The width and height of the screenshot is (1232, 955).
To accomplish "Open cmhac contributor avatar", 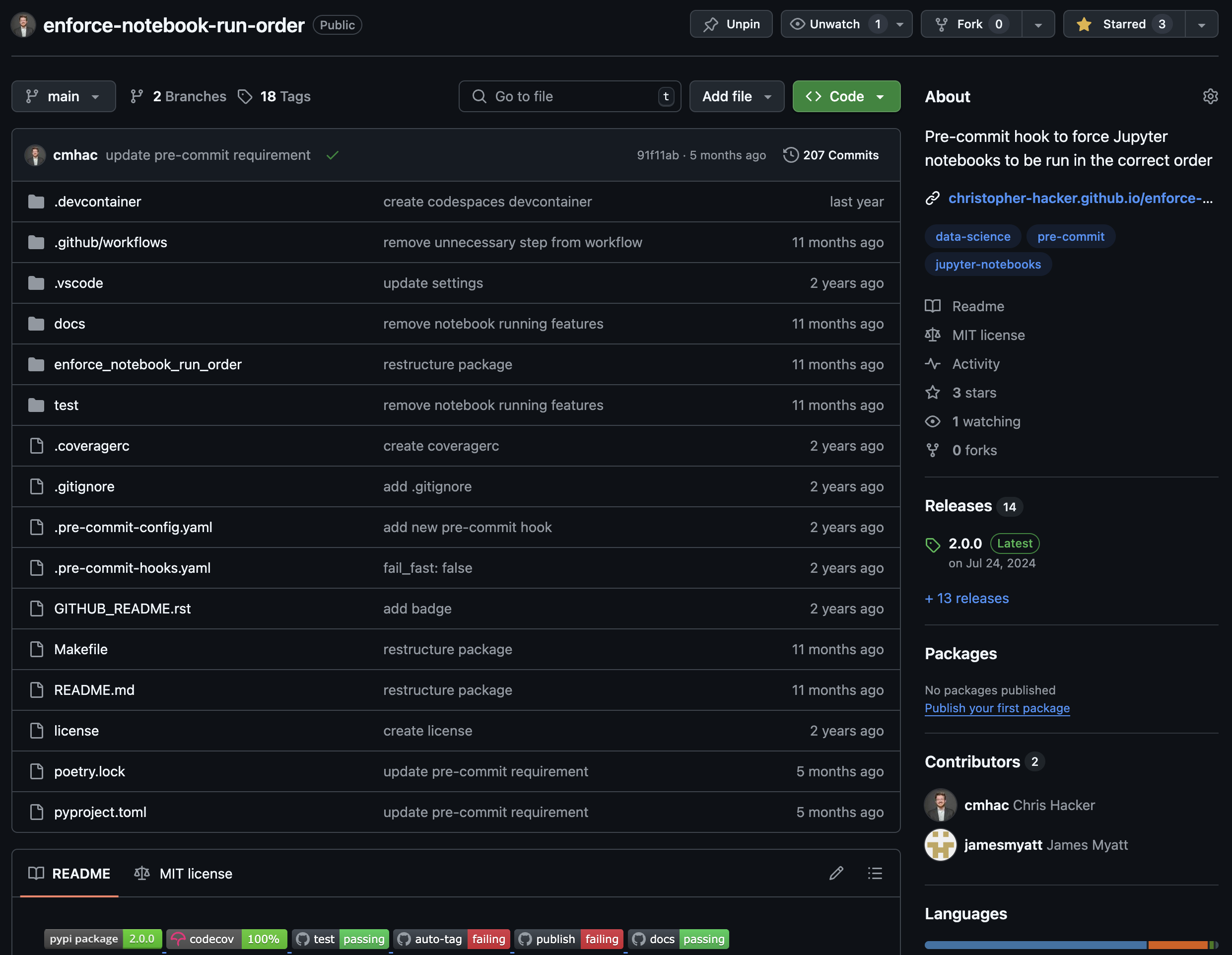I will [940, 805].
